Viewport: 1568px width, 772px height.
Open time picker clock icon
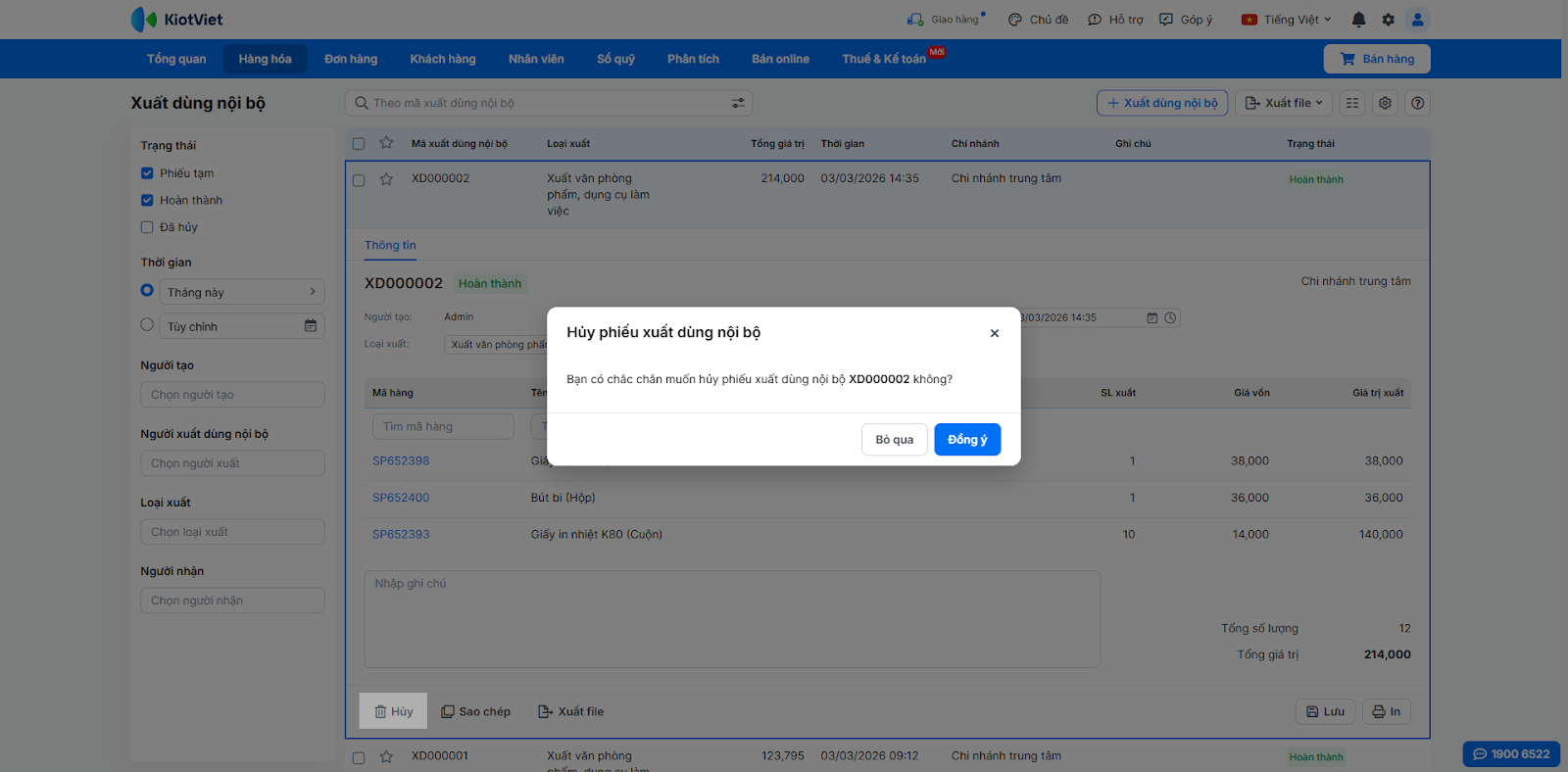[1170, 318]
